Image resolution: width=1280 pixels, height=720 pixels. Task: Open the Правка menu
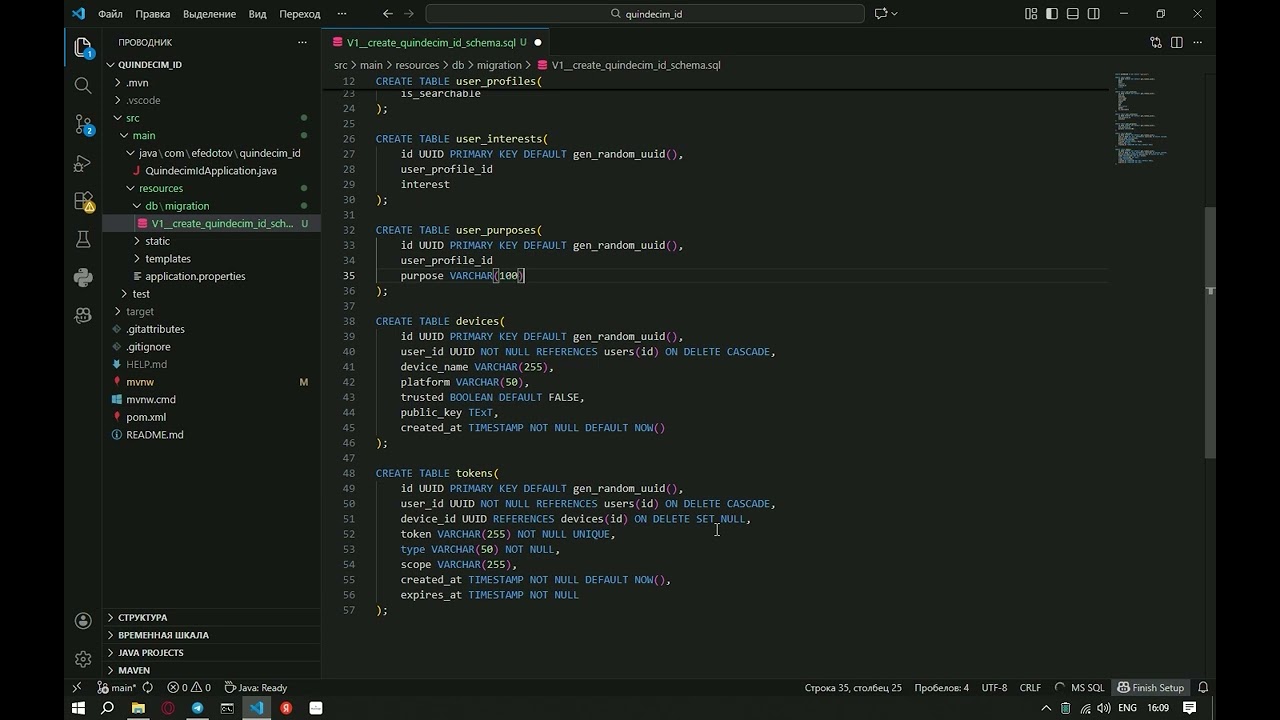coord(153,14)
